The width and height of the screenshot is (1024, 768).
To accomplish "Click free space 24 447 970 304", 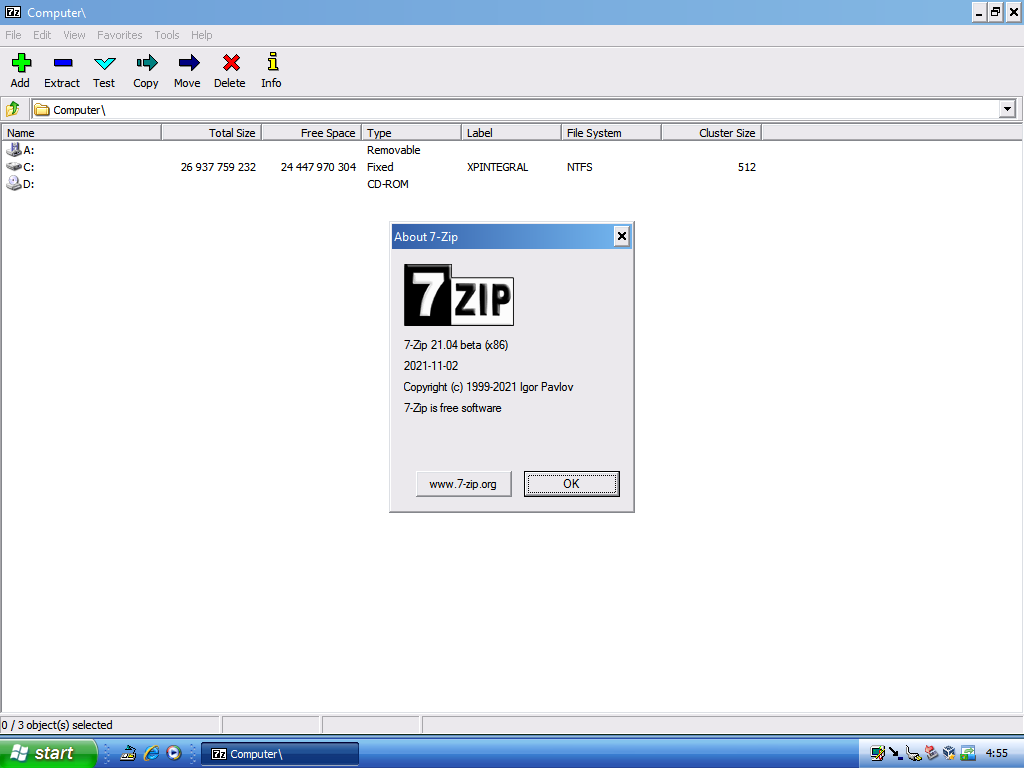I will click(x=318, y=167).
